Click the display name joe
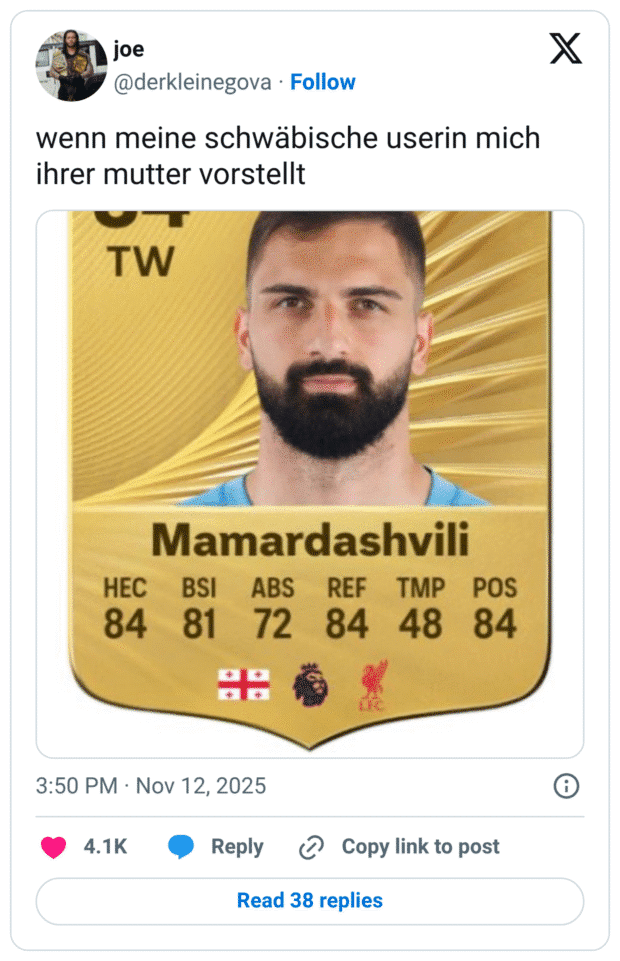The image size is (620, 961). tap(129, 49)
